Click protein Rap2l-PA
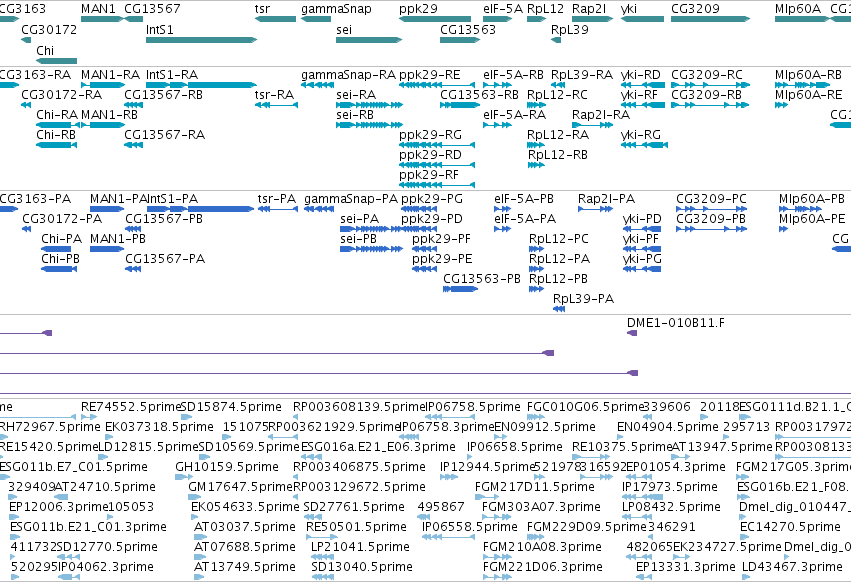 click(606, 199)
